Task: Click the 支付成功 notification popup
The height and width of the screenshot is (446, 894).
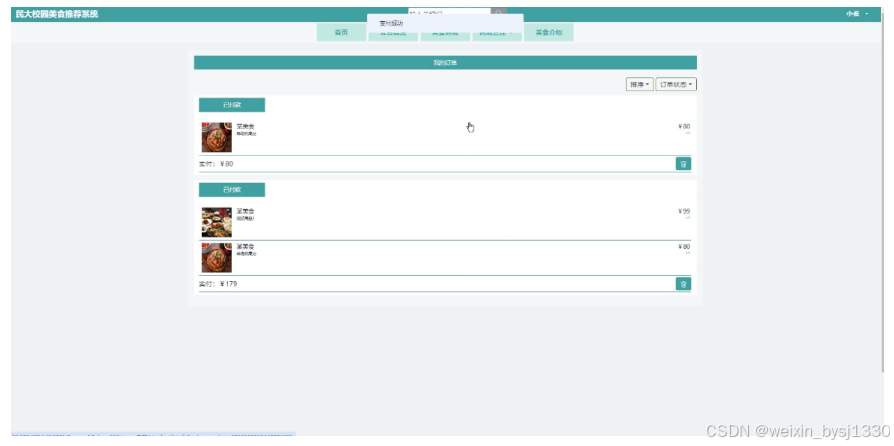Action: click(445, 23)
